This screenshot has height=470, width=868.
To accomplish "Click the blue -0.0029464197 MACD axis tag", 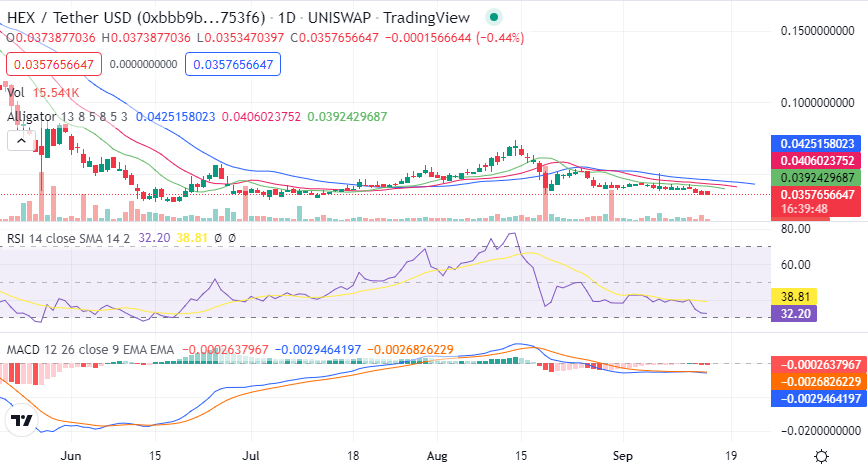I will tap(819, 399).
